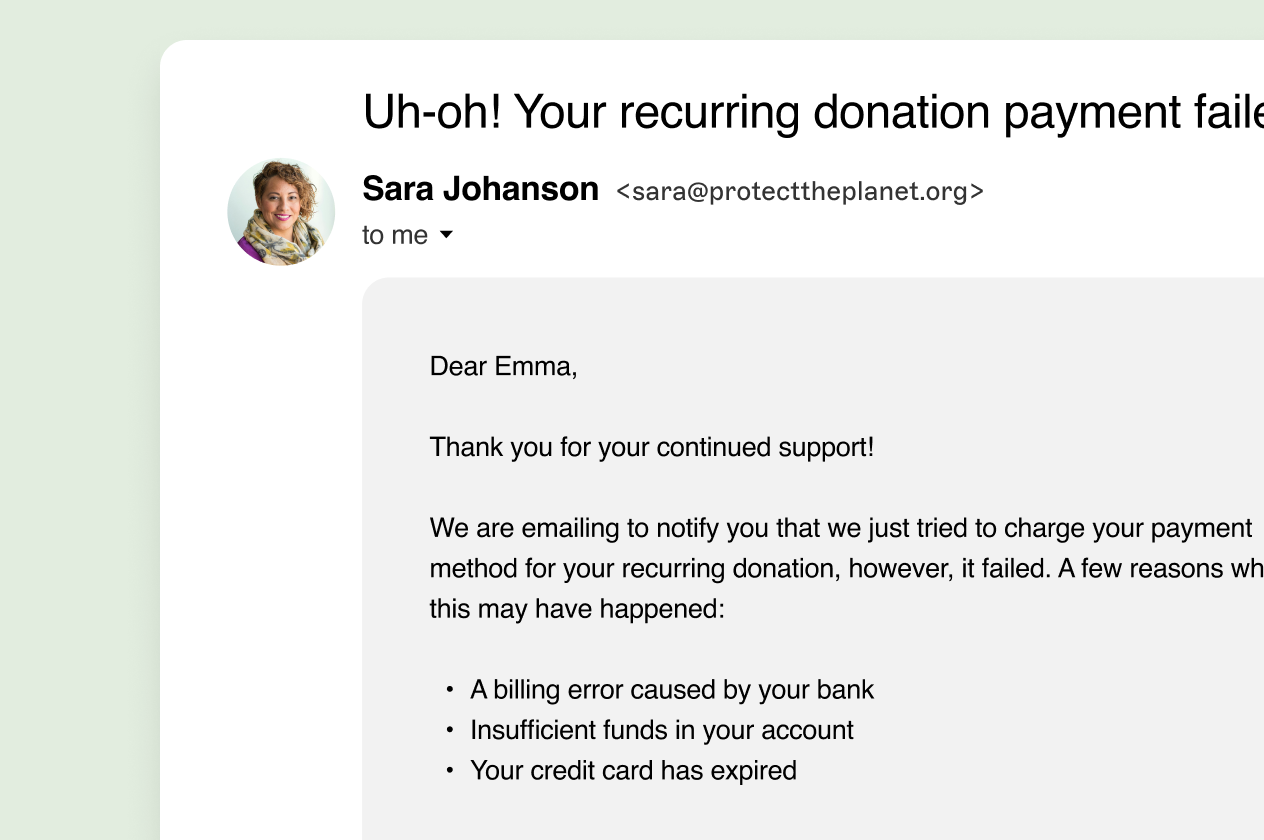The image size is (1264, 840).
Task: Click the "Thank you for your continued support!" line
Action: click(651, 447)
